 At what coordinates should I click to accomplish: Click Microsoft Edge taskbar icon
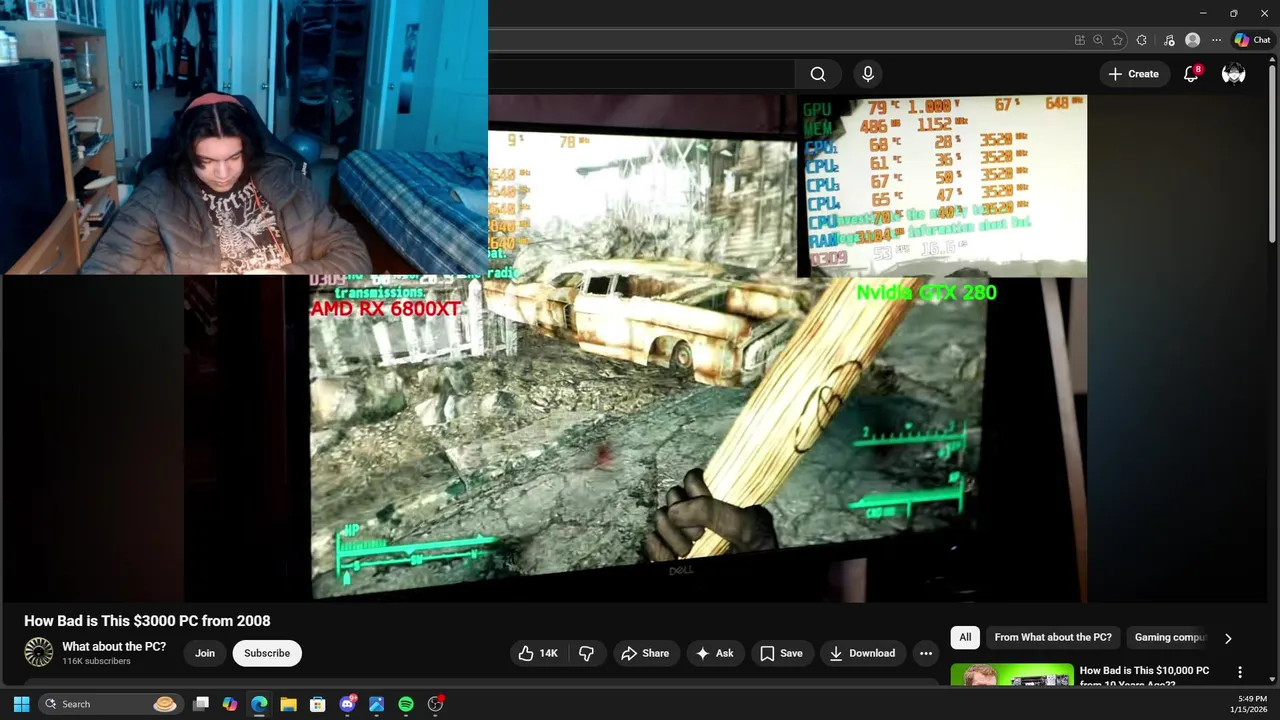point(259,704)
